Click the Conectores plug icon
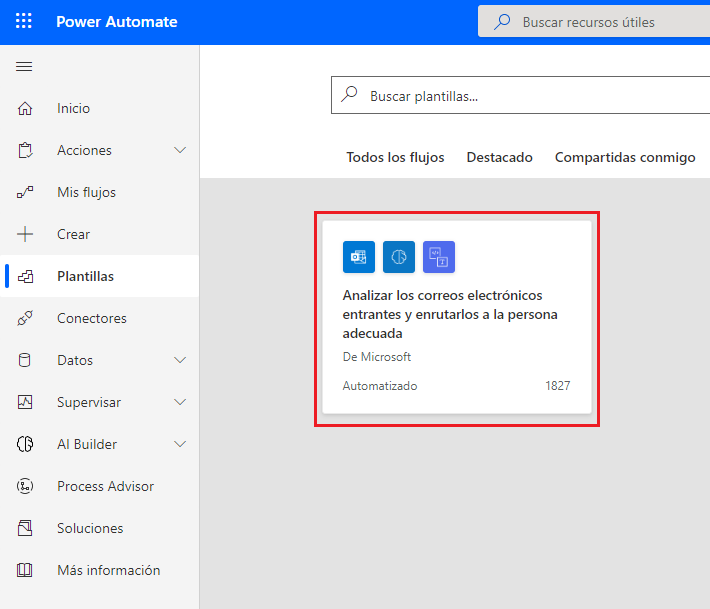The image size is (710, 609). (x=25, y=318)
